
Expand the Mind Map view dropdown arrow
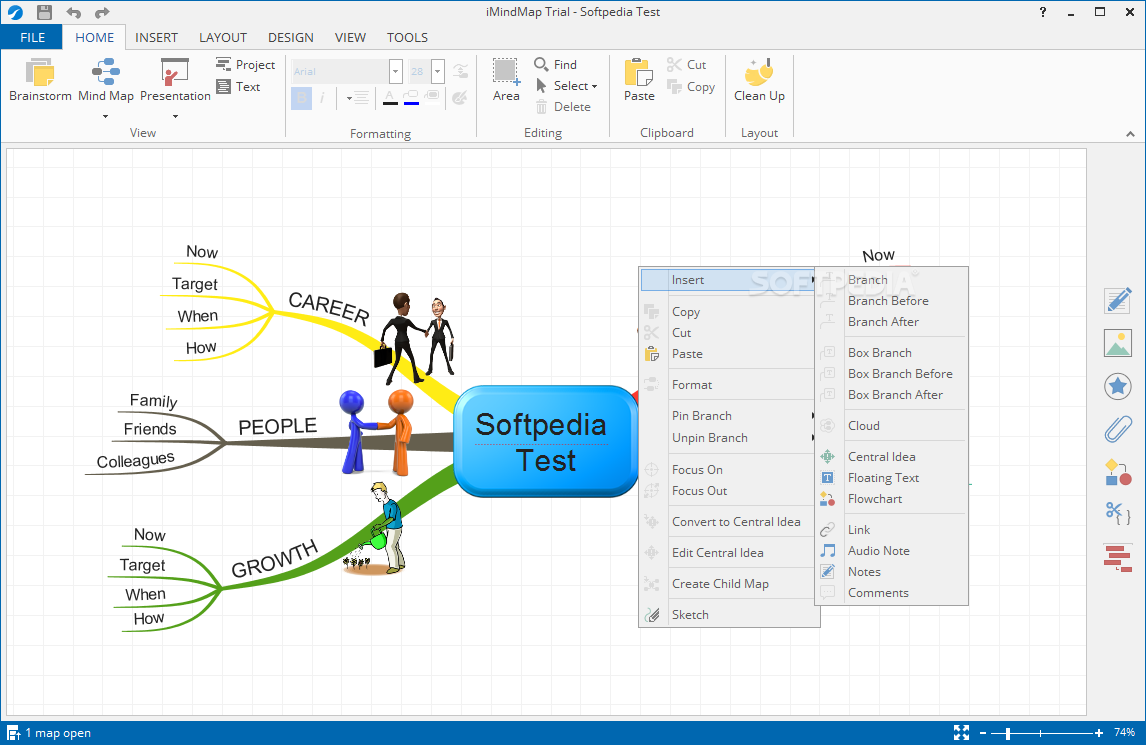tap(105, 116)
